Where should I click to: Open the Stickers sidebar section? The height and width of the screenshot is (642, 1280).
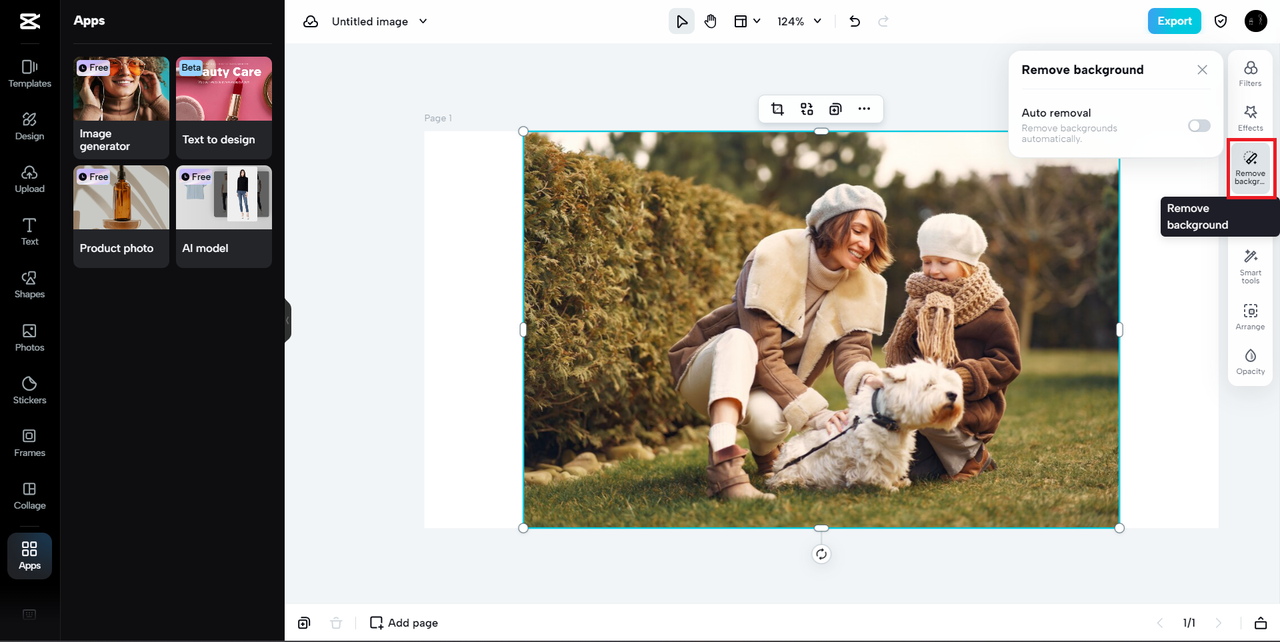[x=30, y=390]
